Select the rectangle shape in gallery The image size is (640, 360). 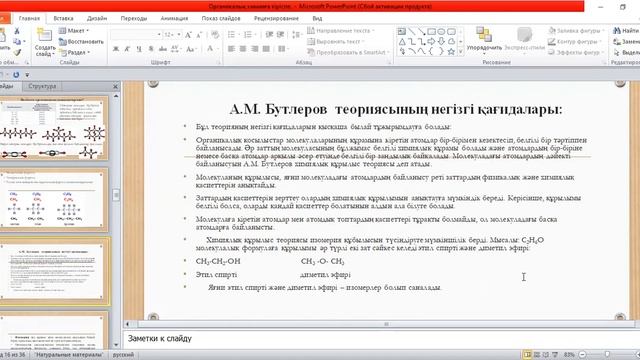point(431,31)
